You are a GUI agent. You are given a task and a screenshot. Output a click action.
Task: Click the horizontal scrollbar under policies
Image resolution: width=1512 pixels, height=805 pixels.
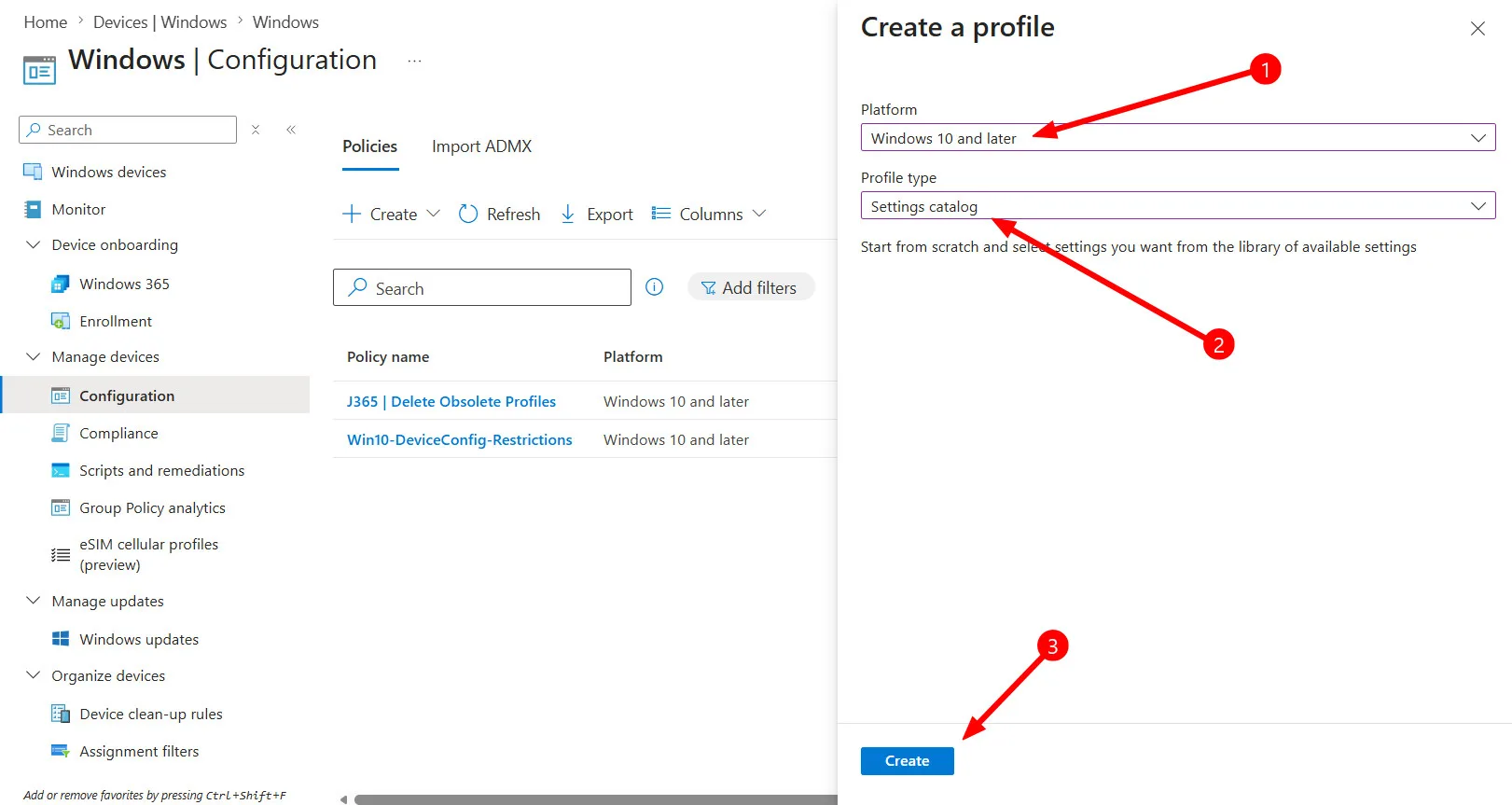pos(595,799)
